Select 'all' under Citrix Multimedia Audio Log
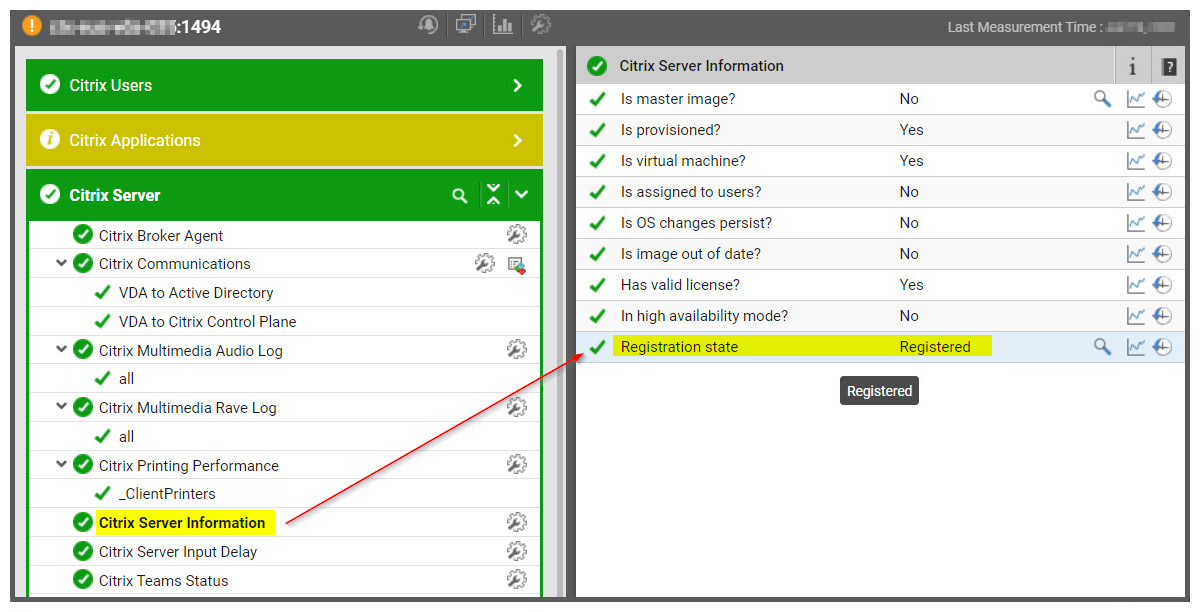1200x612 pixels. [126, 379]
